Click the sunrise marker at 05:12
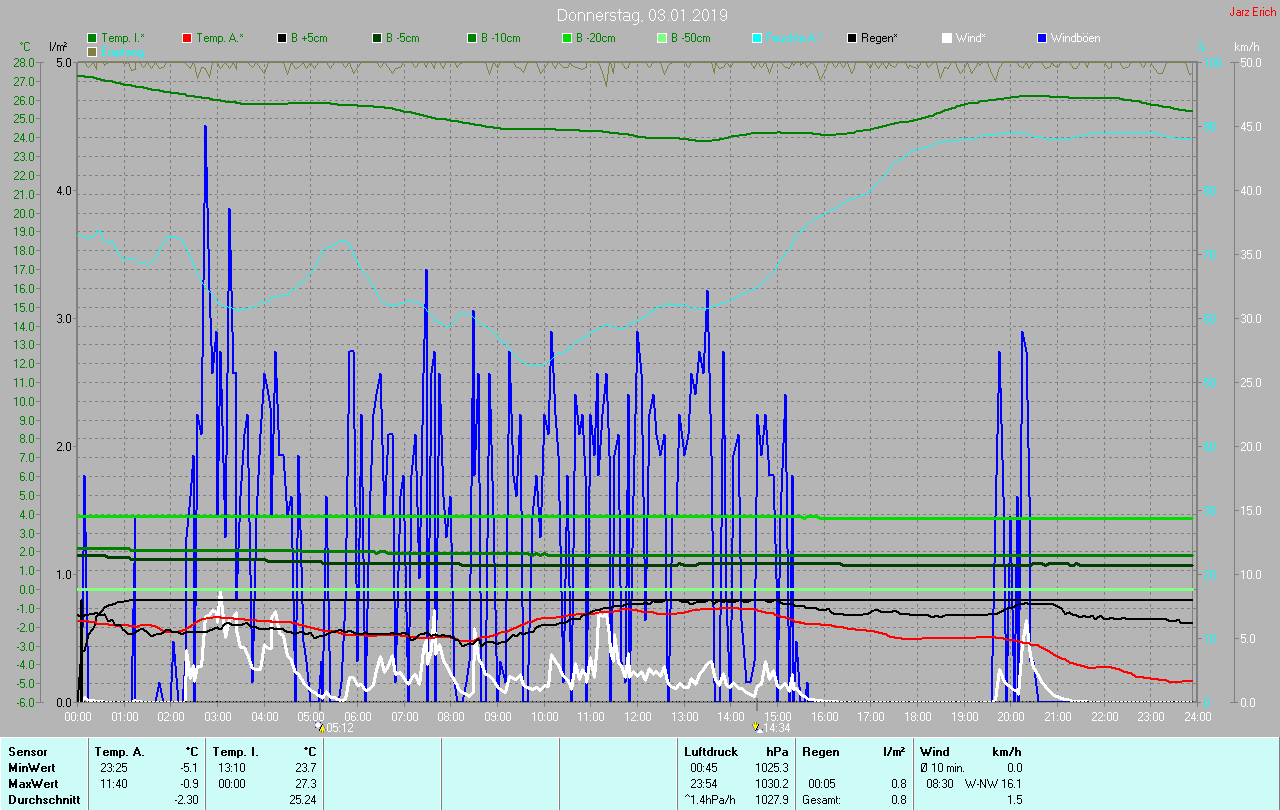The width and height of the screenshot is (1280, 810). point(320,727)
